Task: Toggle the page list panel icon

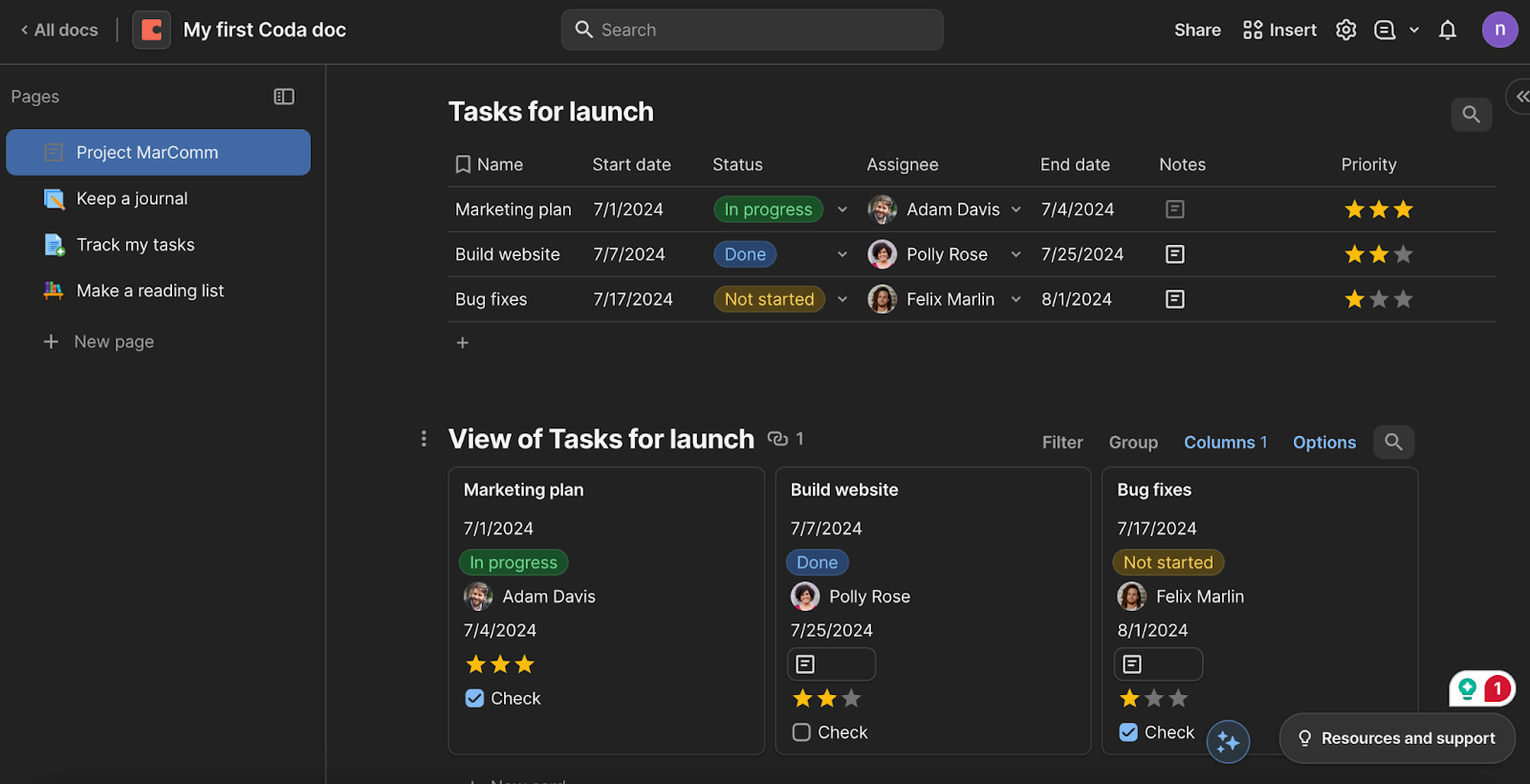Action: click(284, 97)
